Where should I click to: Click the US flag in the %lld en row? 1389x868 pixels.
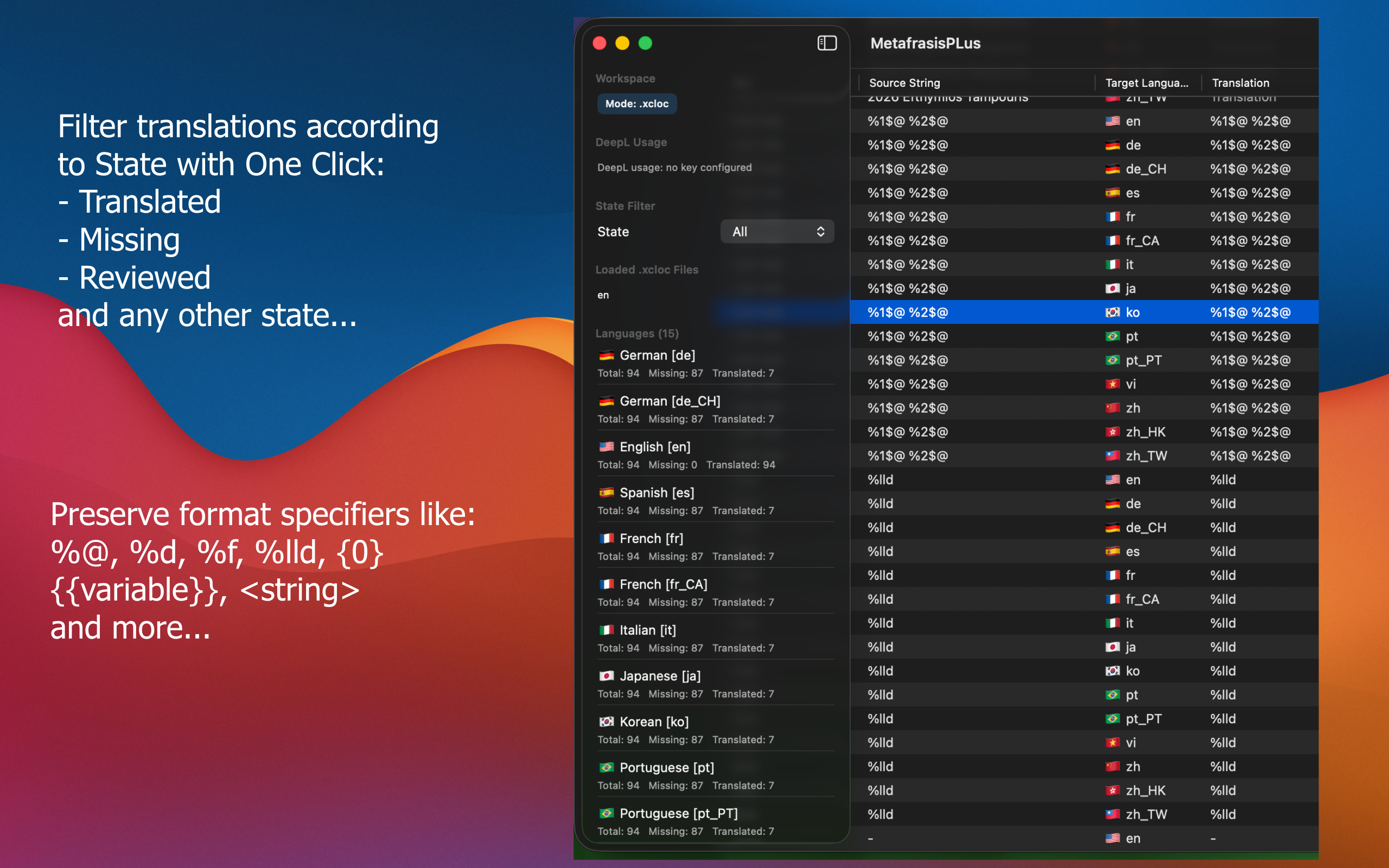[x=1112, y=480]
